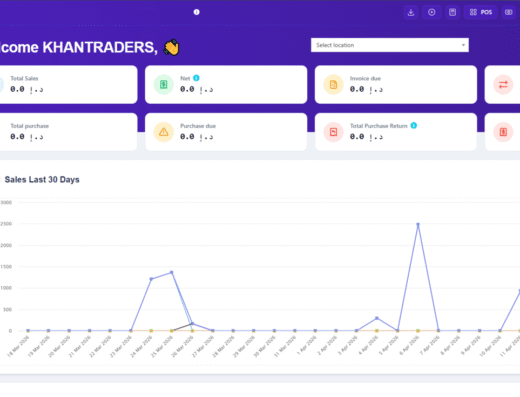Click the white info icon in the header

[x=197, y=12]
